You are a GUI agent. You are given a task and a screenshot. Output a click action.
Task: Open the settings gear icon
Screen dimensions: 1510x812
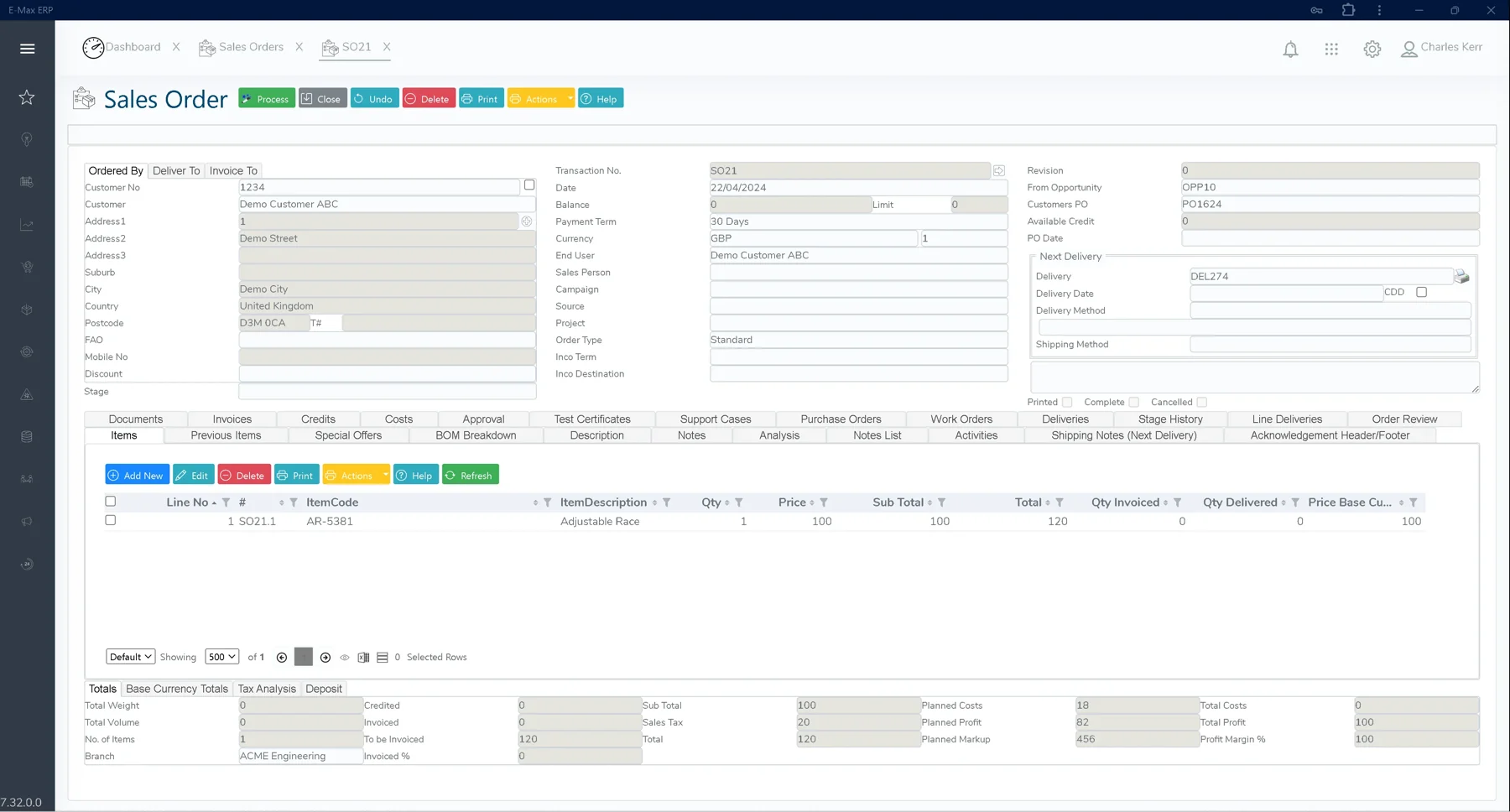pos(1372,49)
